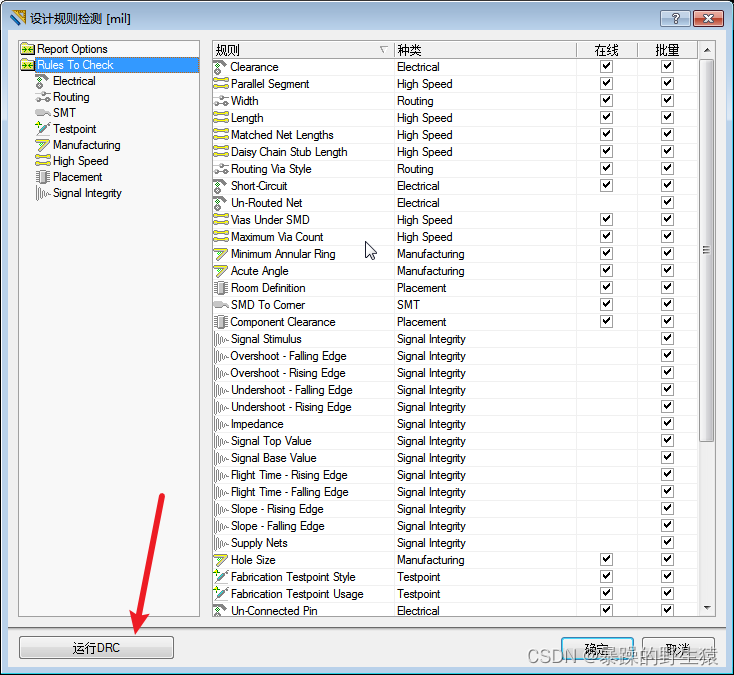Select High Speed in the category tree
734x675 pixels.
[x=80, y=161]
